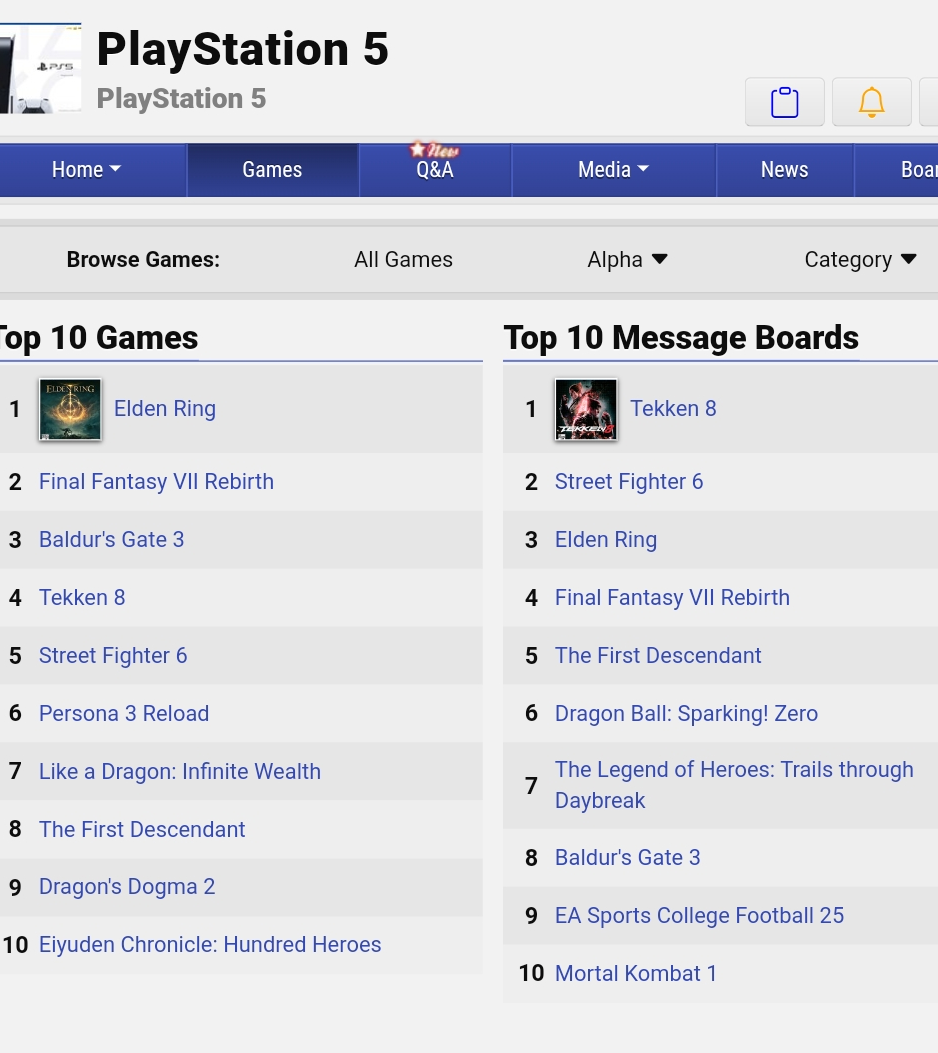
Task: Open Baldur's Gate 3 in Top 10 Games
Action: [111, 539]
